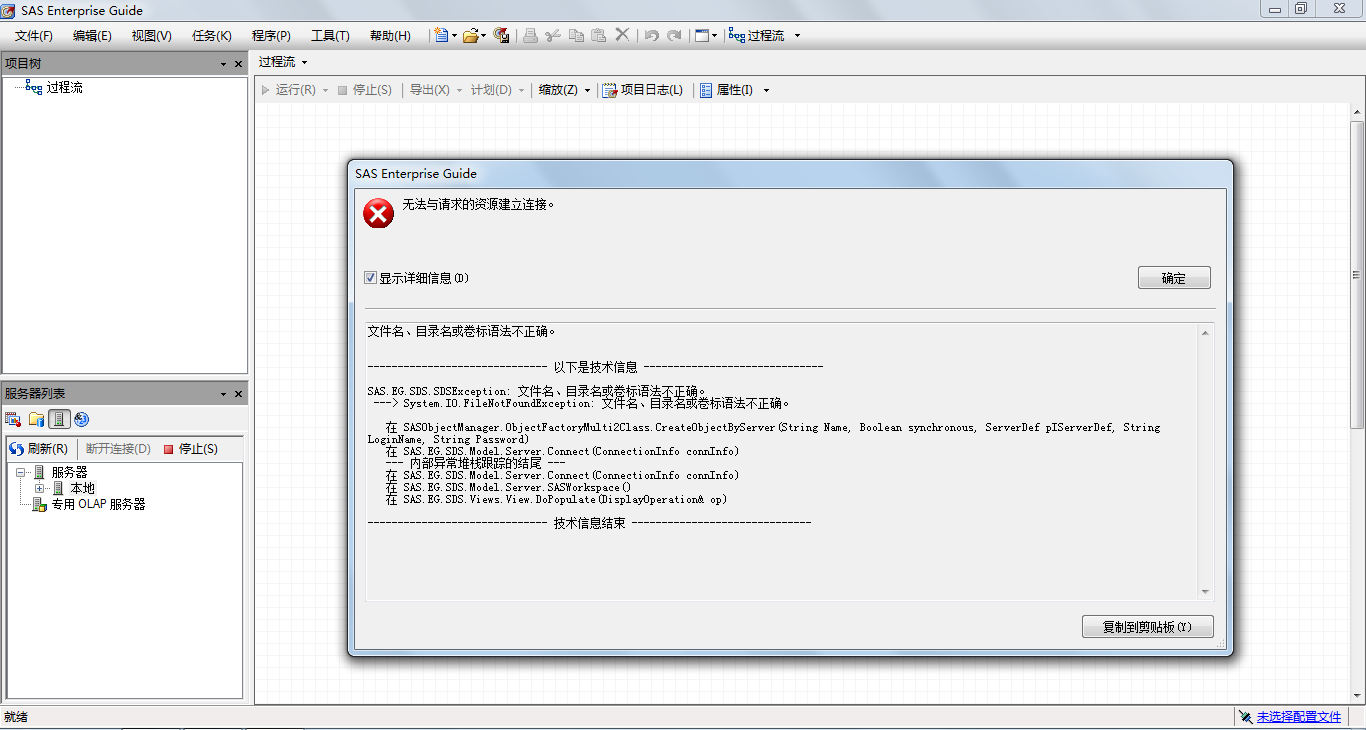
Task: Click the red error icon in dialog
Action: [x=379, y=213]
